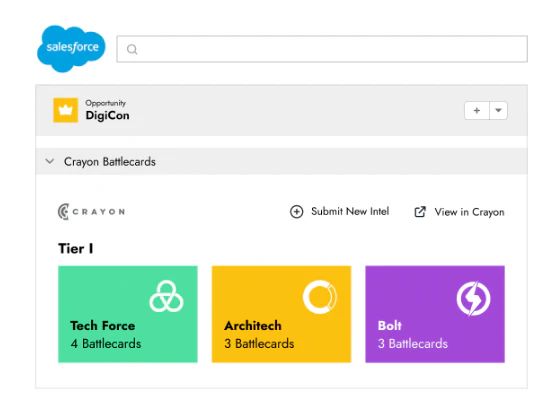Click the external link icon for View in Crayon
557x414 pixels.
[x=420, y=212]
